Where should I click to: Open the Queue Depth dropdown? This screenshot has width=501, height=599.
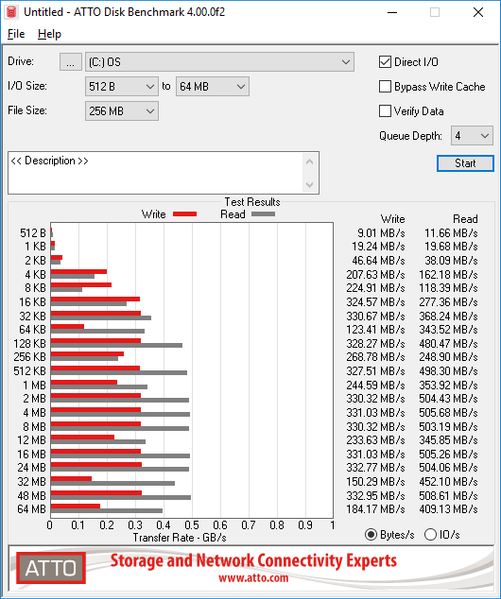(472, 136)
